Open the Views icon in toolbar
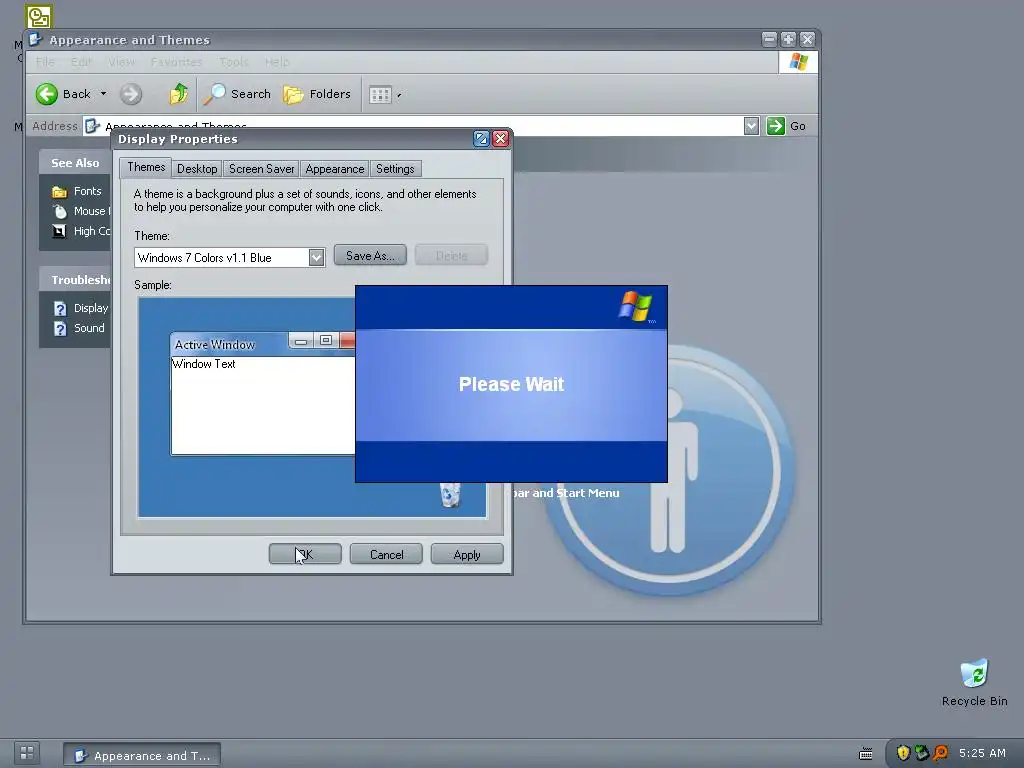 coord(380,95)
